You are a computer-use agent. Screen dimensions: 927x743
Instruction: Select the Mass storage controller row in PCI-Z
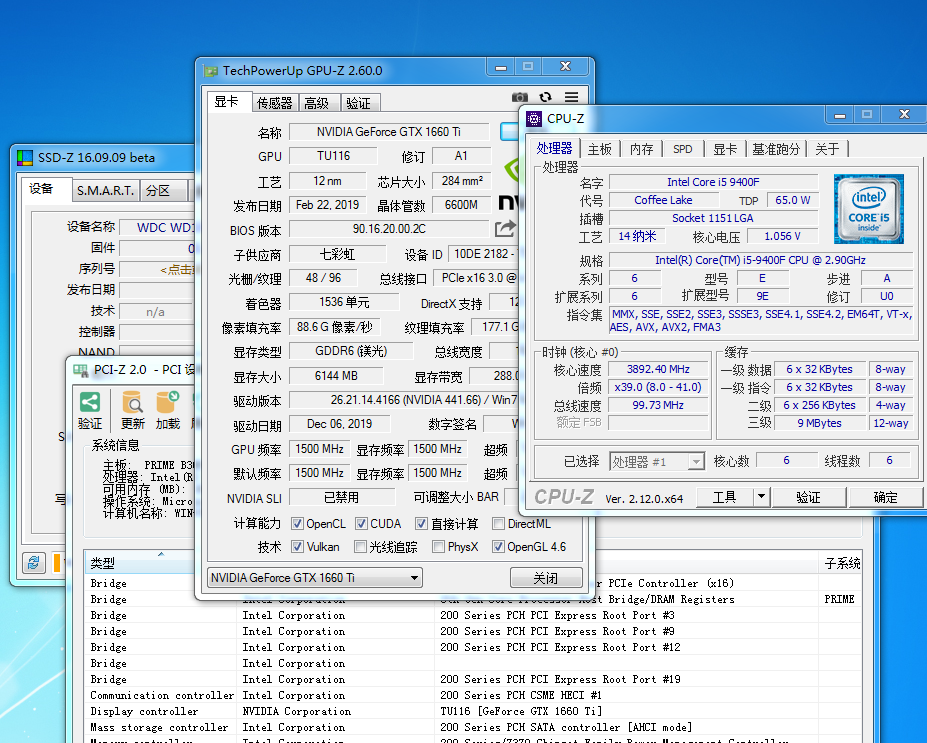[x=473, y=727]
